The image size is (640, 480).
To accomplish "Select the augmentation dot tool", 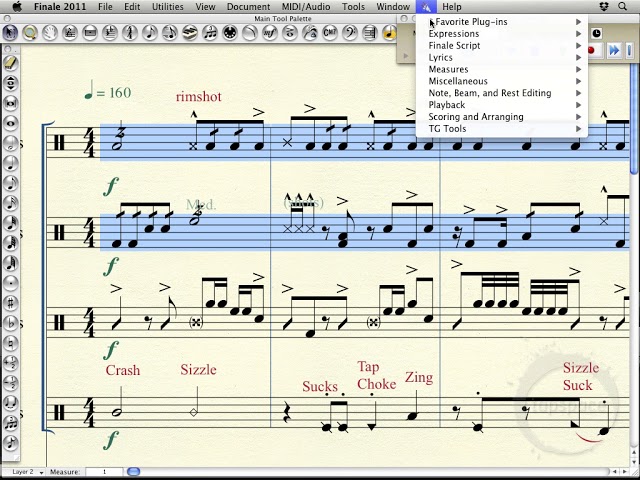I will click(x=11, y=283).
